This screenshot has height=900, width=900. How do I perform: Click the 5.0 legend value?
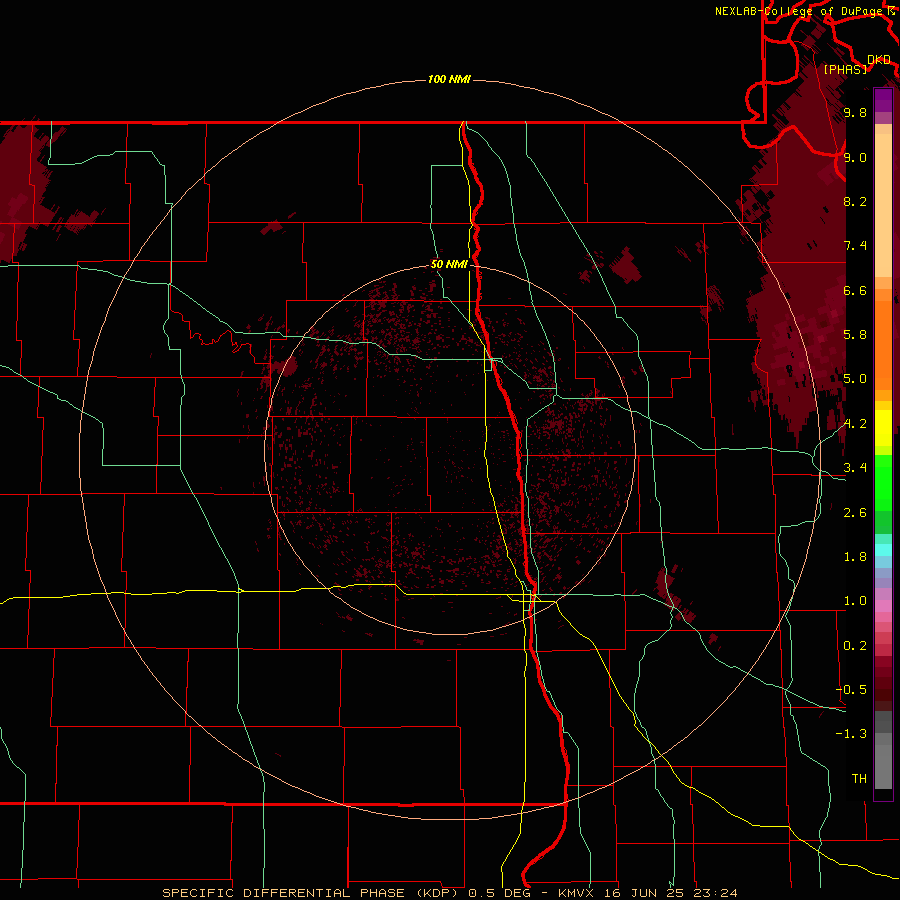pyautogui.click(x=855, y=379)
